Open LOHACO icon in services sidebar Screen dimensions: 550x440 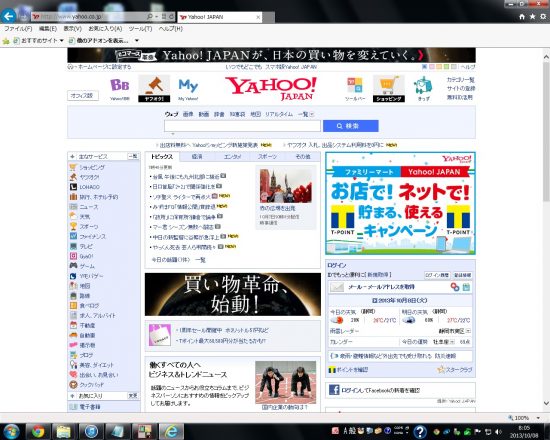(x=73, y=187)
